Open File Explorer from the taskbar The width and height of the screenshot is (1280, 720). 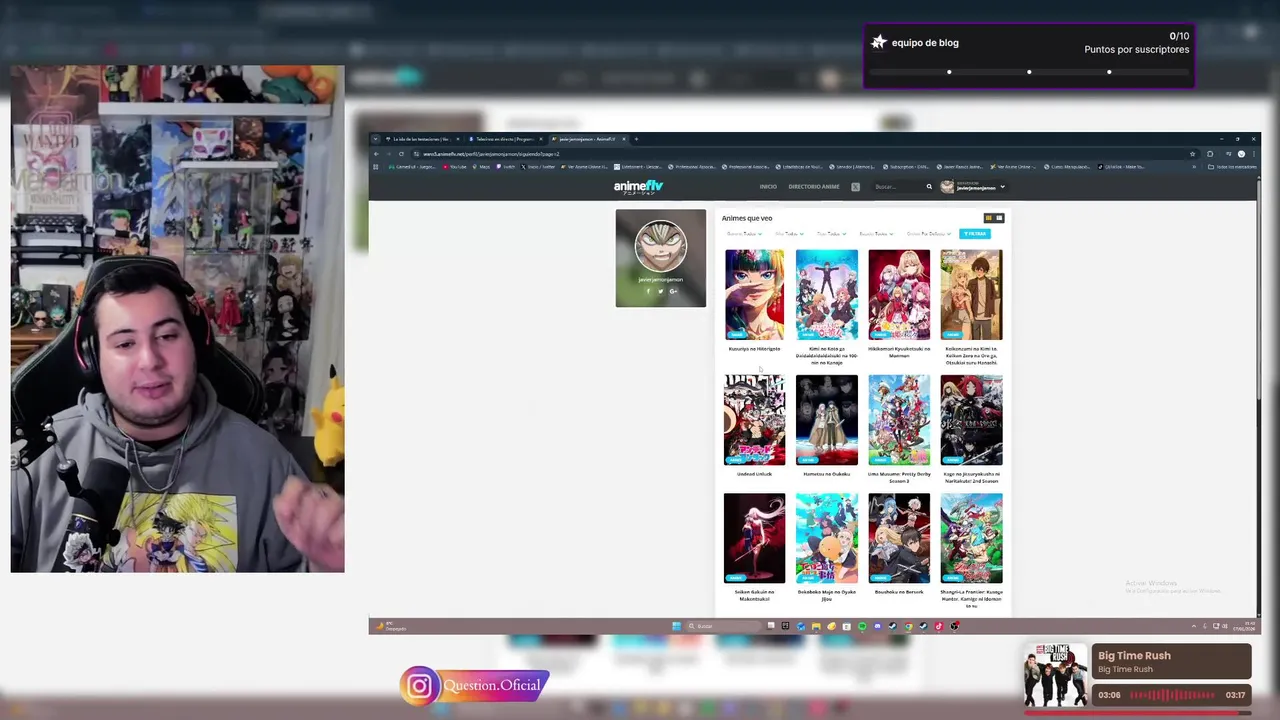(816, 626)
